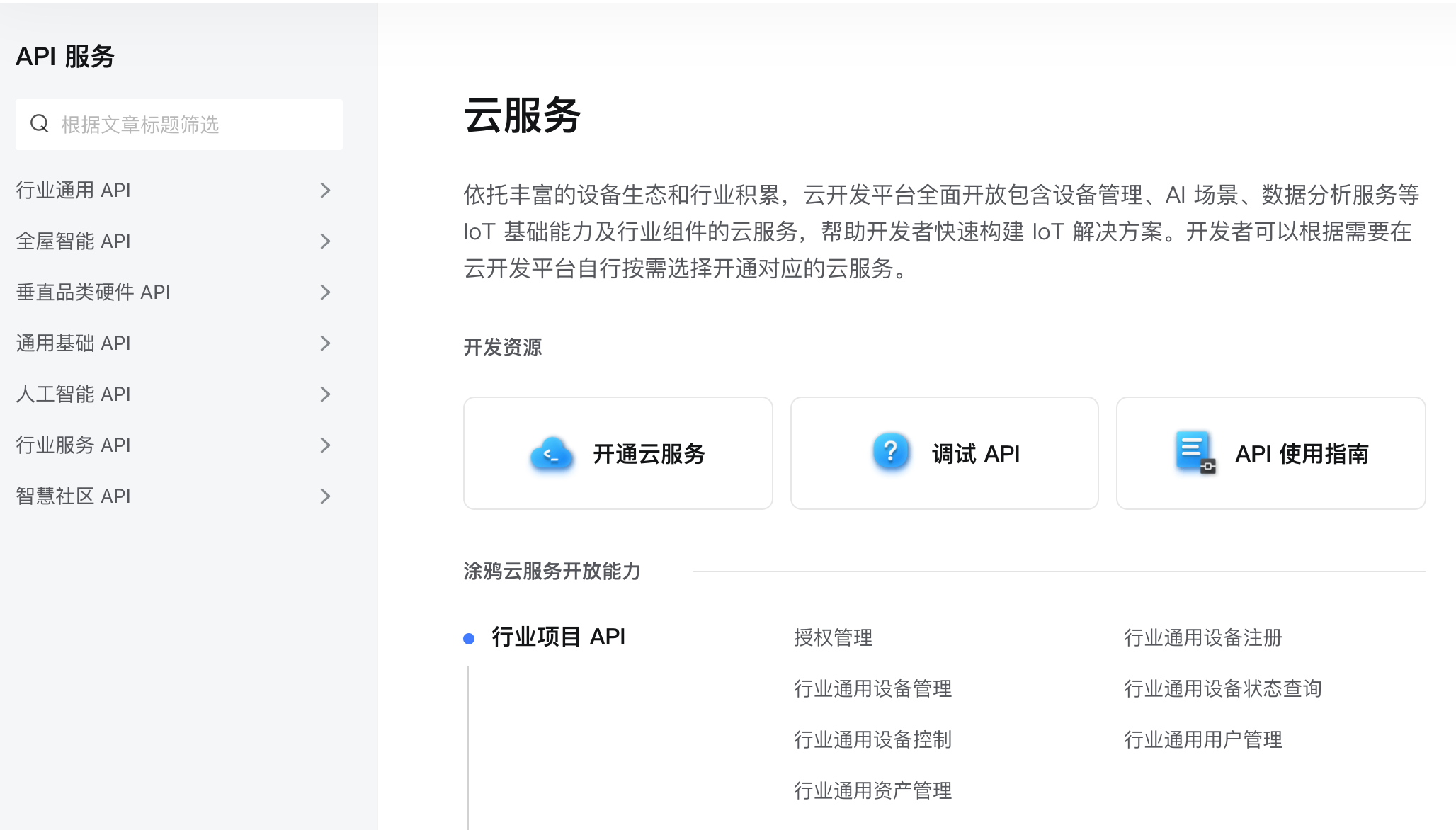Expand the 智慧社区 API section

326,496
